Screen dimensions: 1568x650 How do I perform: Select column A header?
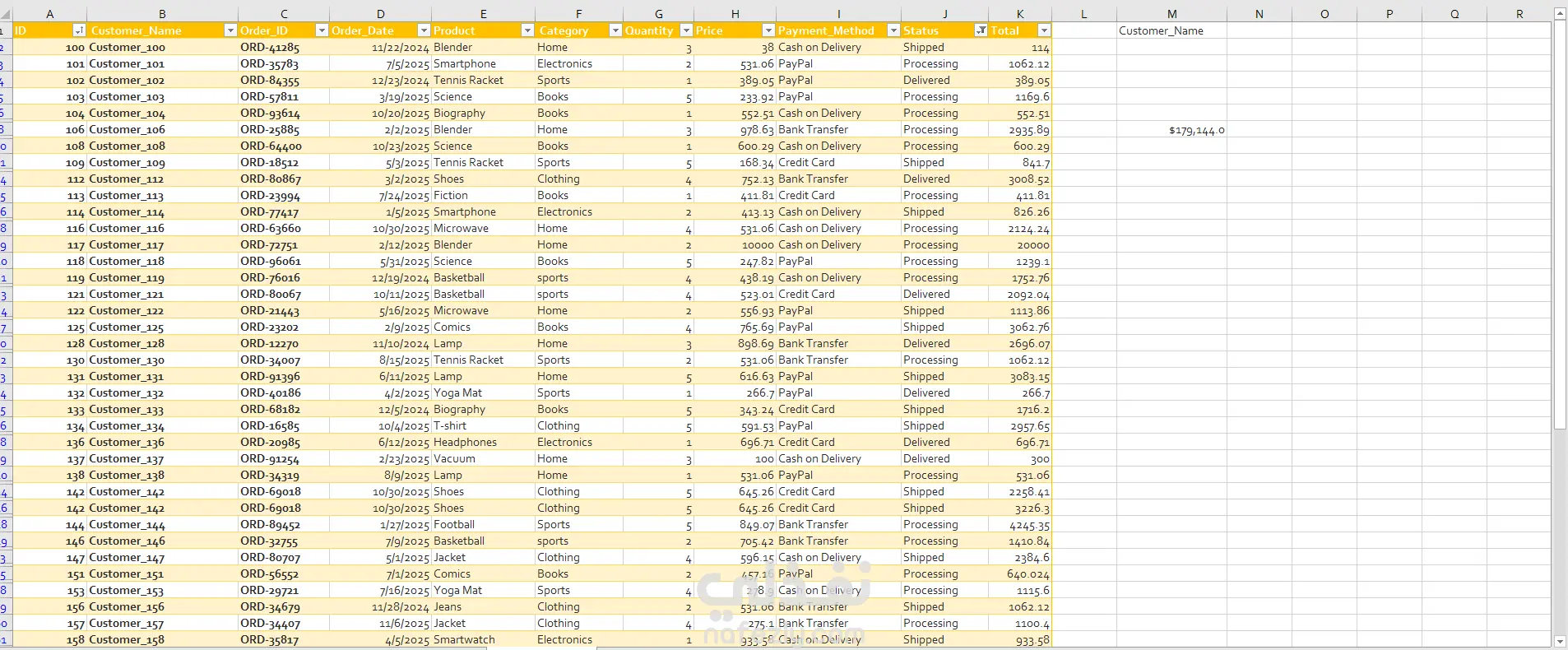(x=49, y=14)
